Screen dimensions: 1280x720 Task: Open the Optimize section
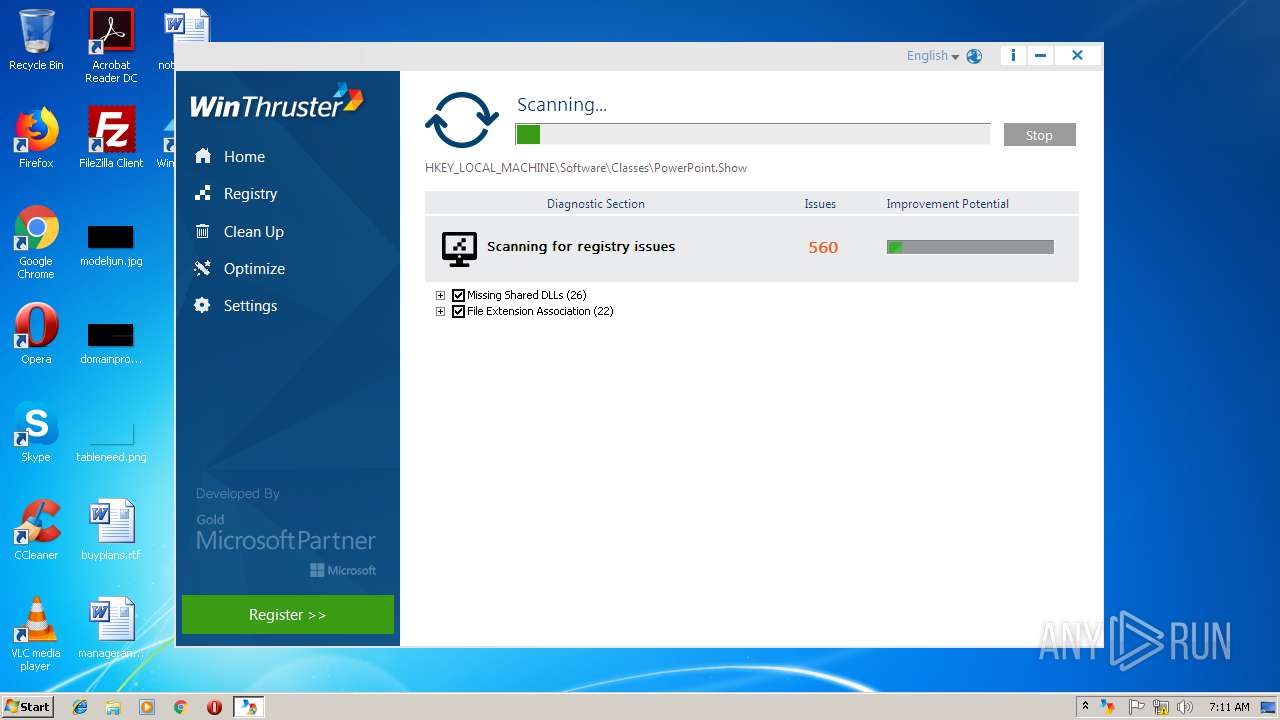(x=254, y=268)
